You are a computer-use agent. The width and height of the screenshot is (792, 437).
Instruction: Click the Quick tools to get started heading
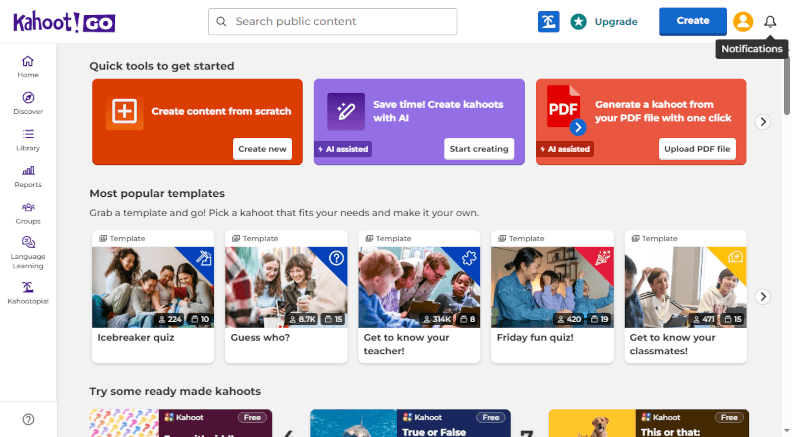click(162, 66)
